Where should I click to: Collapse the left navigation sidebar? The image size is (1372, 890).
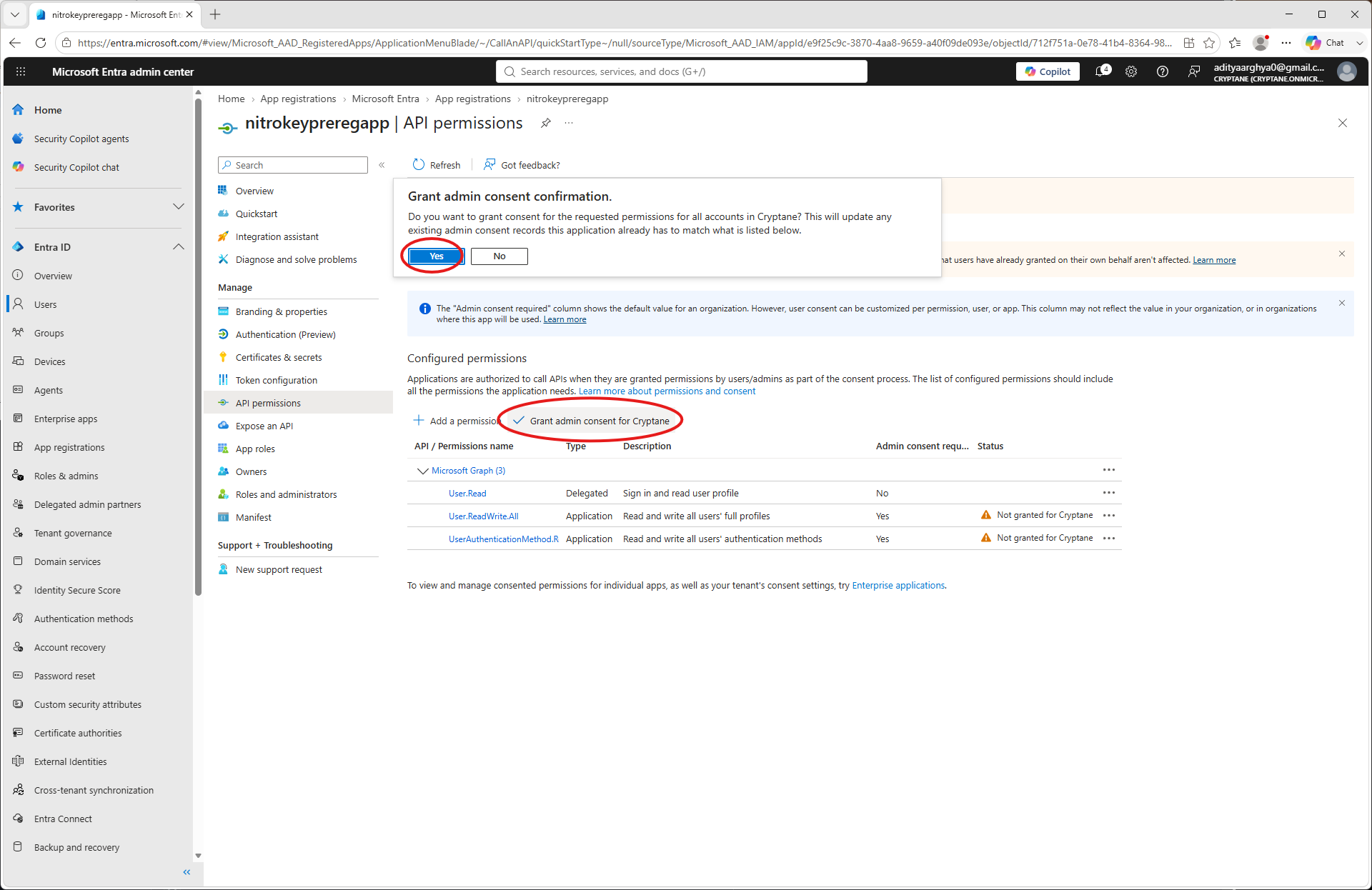pyautogui.click(x=187, y=872)
